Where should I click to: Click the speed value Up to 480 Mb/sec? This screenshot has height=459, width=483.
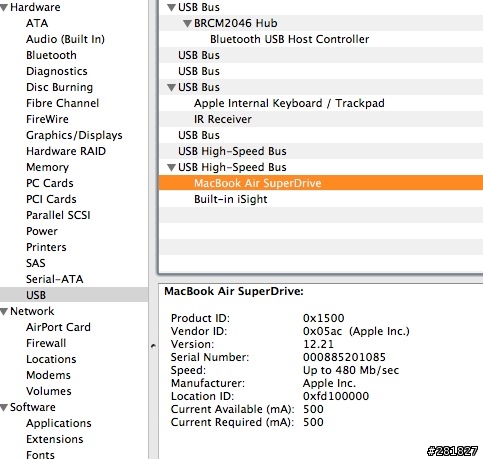(x=351, y=370)
